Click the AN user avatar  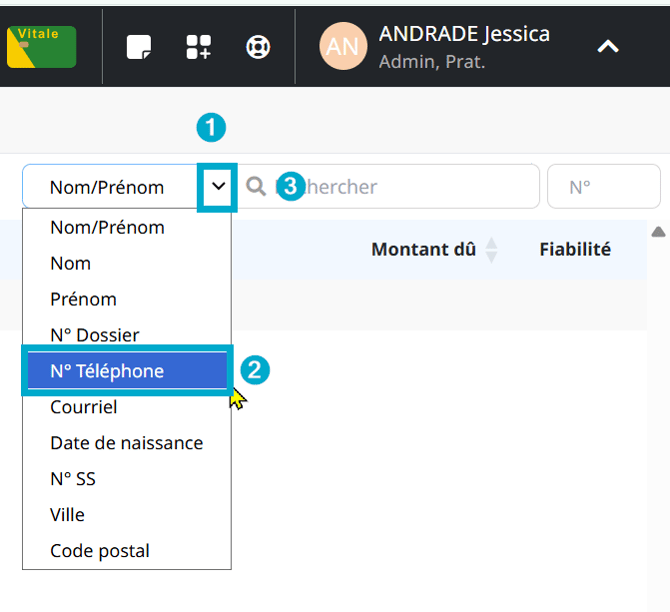(x=343, y=47)
